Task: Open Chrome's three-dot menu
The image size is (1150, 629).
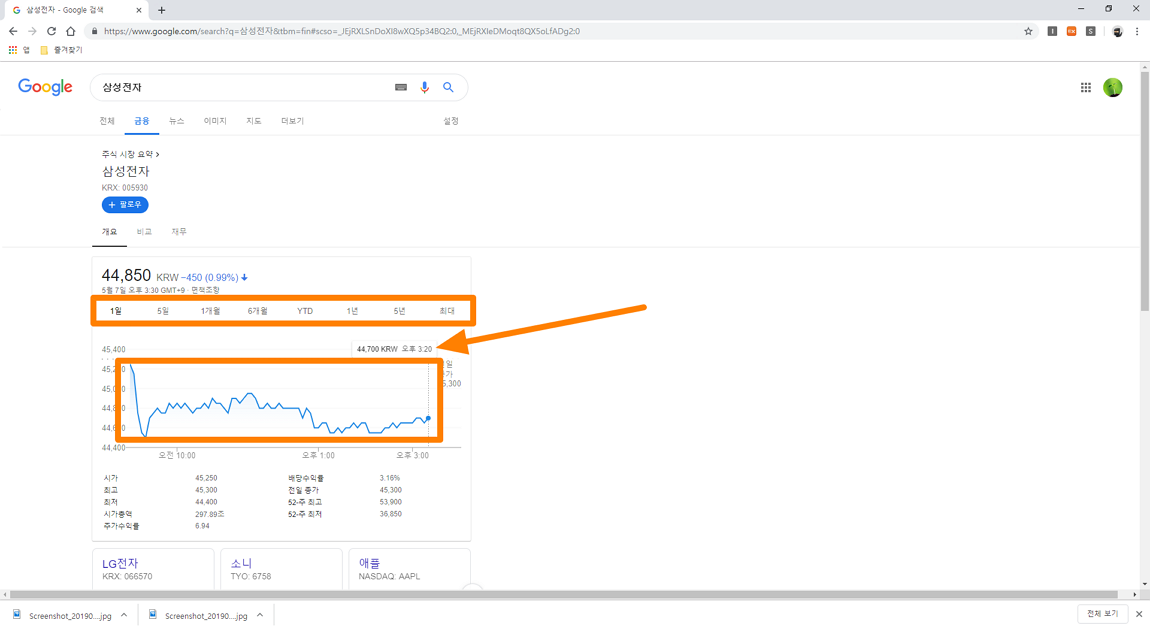Action: pos(1137,32)
